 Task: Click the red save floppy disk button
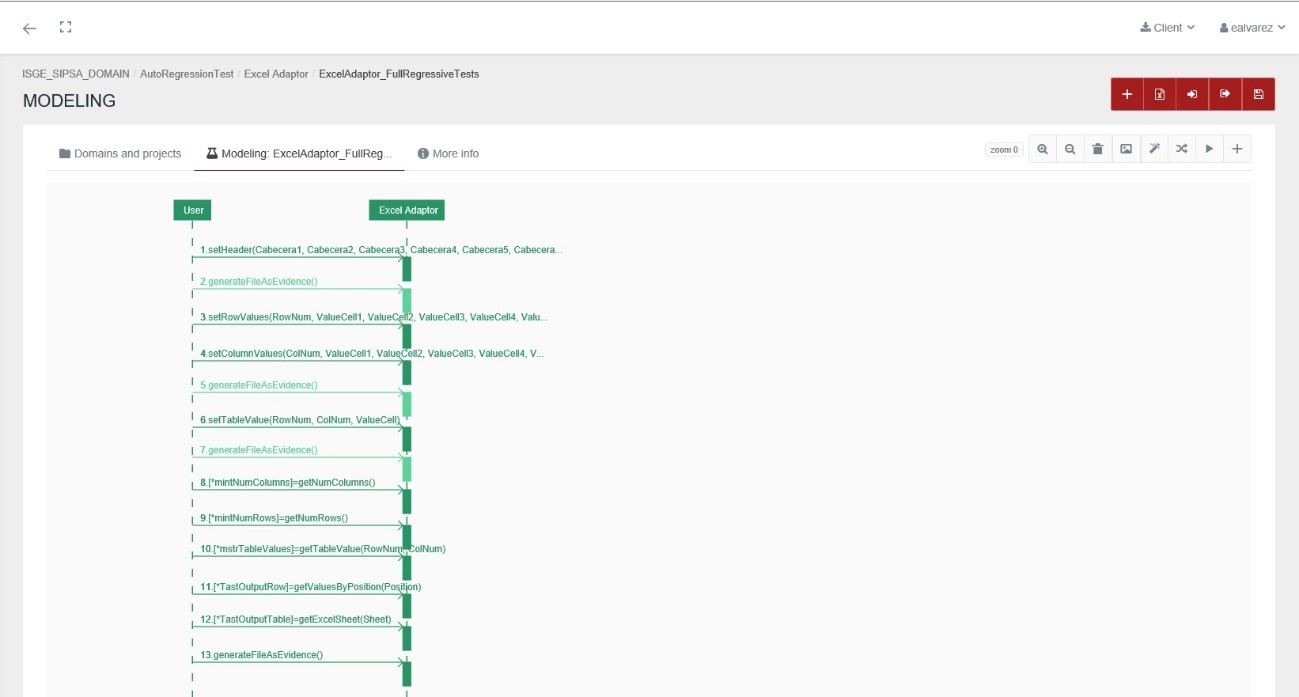tap(1258, 94)
